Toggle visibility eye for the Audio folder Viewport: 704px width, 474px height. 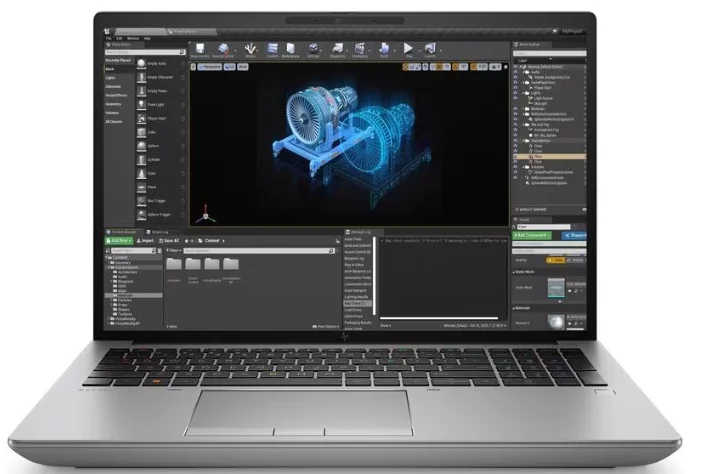click(515, 71)
